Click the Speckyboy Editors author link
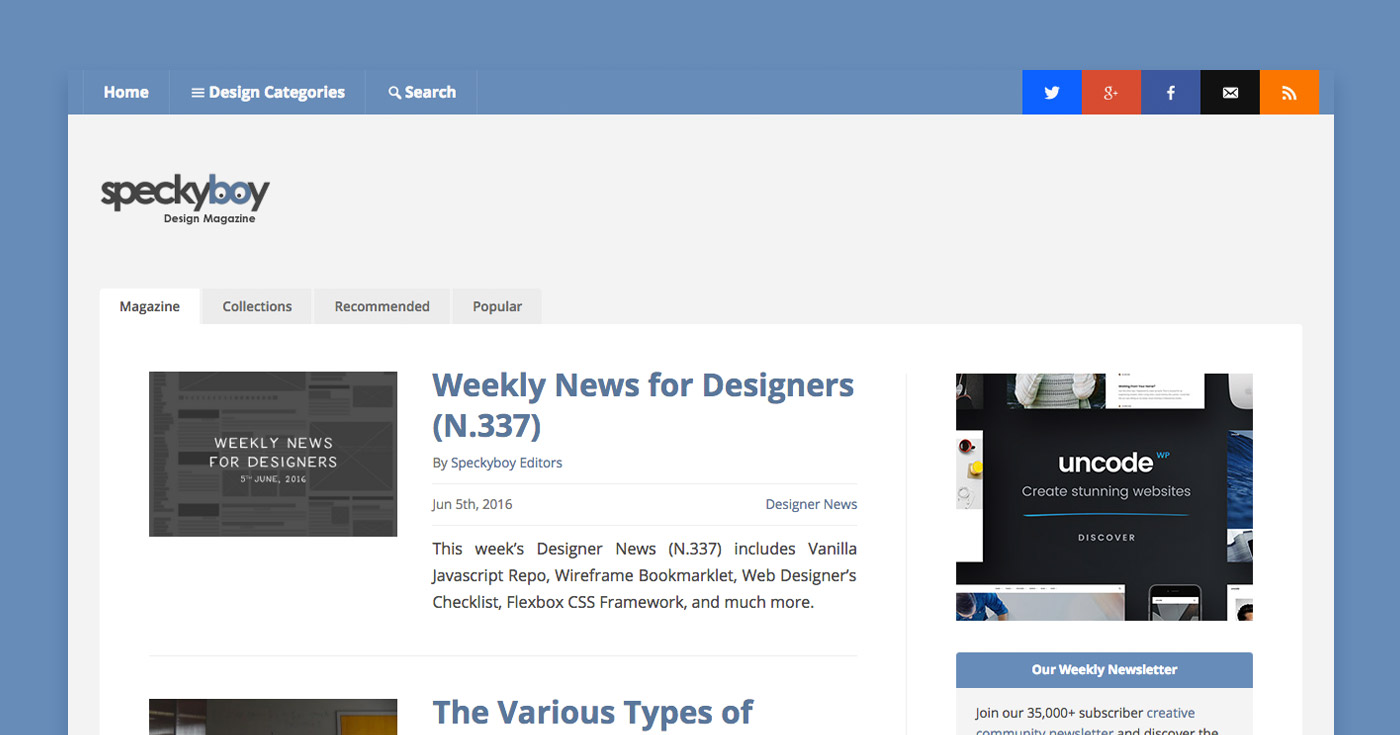This screenshot has height=735, width=1400. coord(506,462)
